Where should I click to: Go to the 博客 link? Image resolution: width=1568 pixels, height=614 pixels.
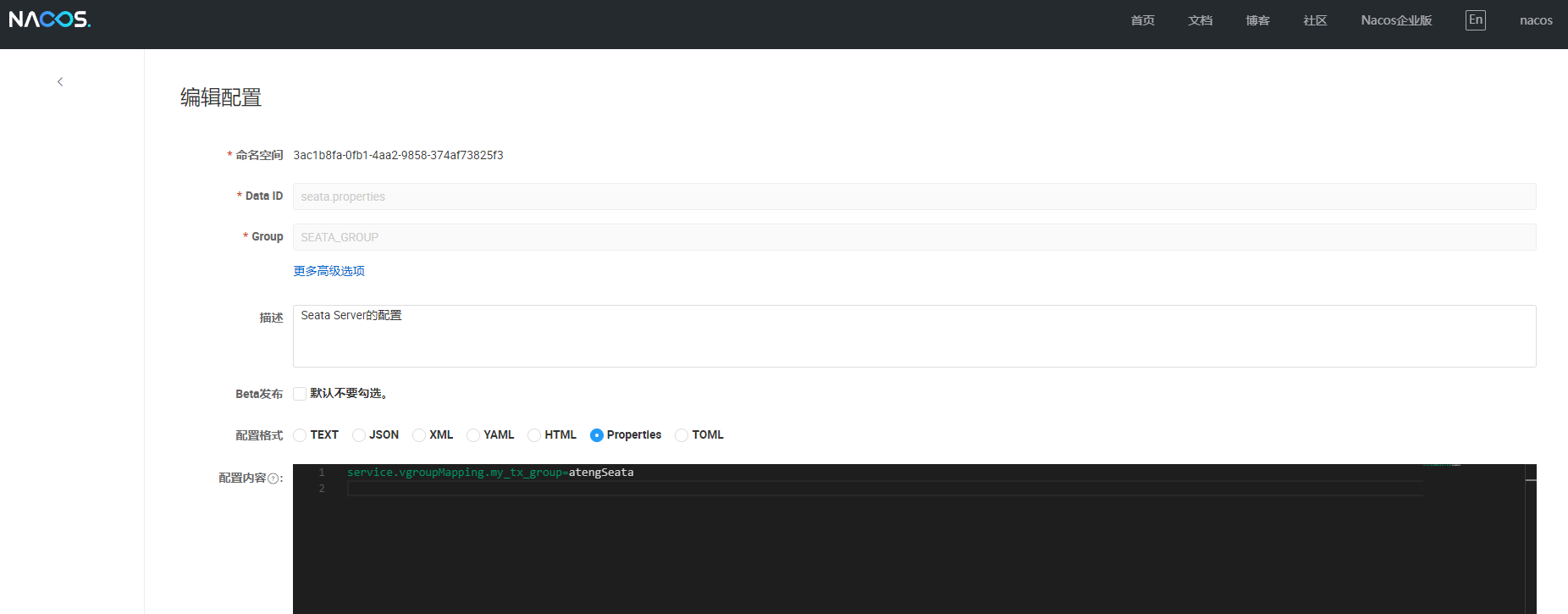1257,20
